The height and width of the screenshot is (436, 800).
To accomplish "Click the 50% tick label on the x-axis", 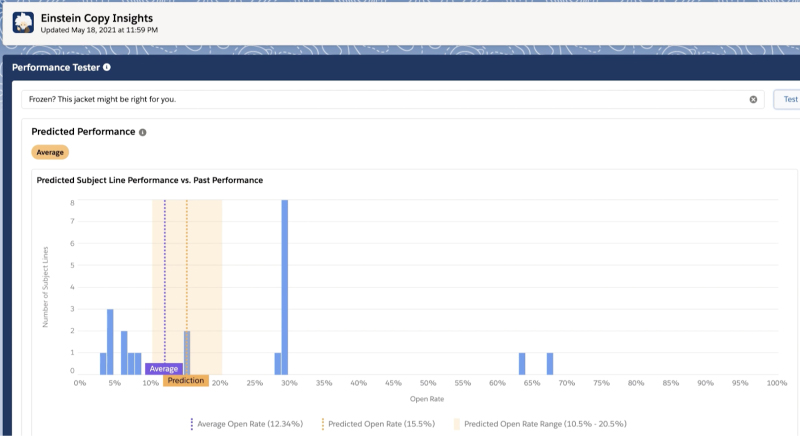I will click(x=428, y=383).
